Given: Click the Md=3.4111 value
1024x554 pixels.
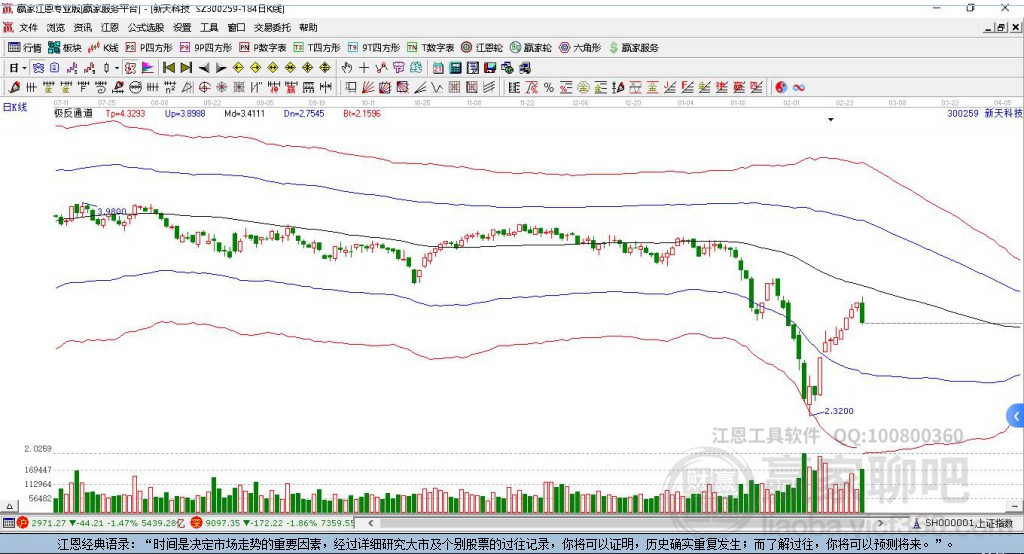Looking at the screenshot, I should click(244, 113).
